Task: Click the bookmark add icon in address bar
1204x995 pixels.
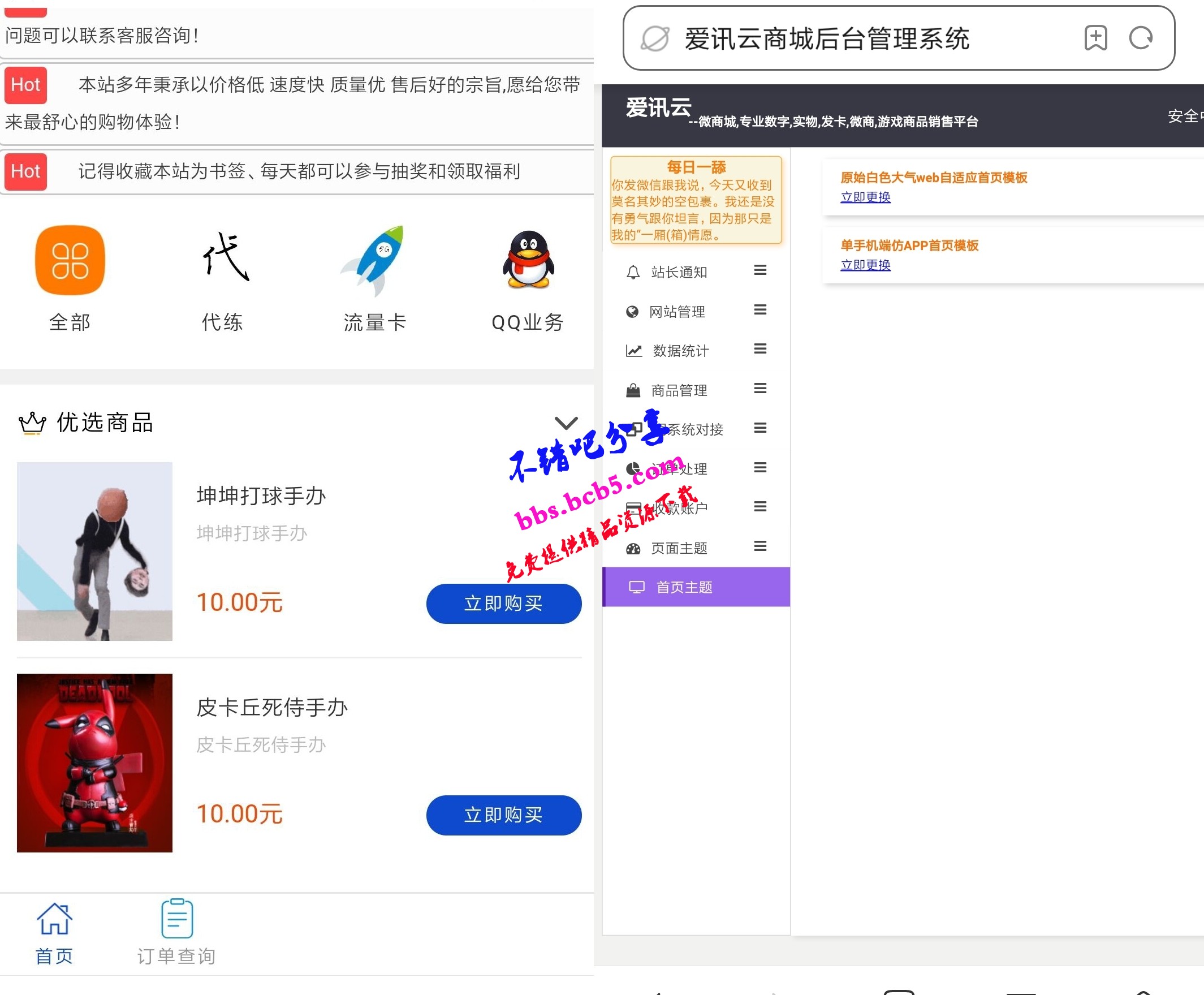Action: point(1095,38)
